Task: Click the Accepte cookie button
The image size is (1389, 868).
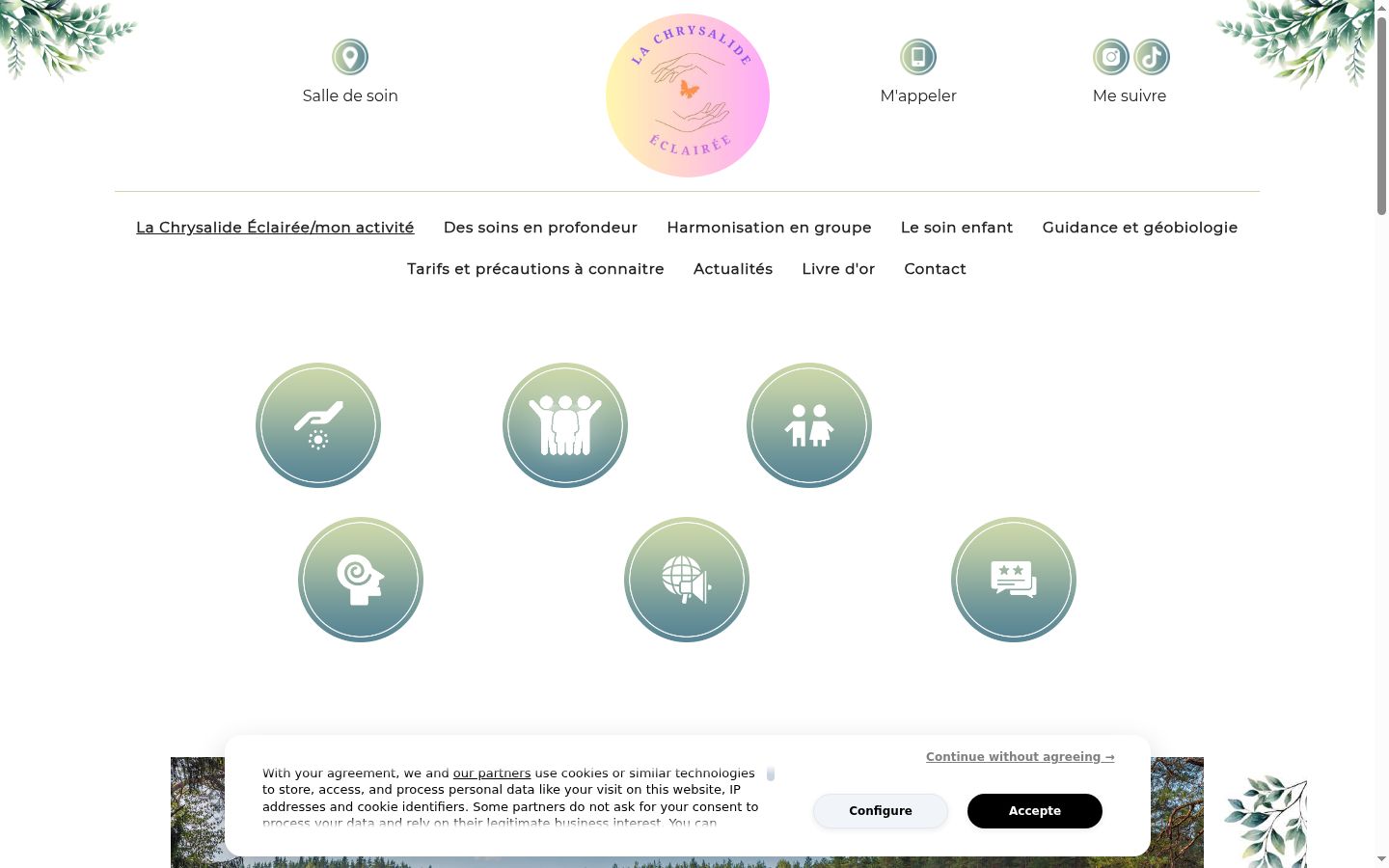Action: point(1035,811)
